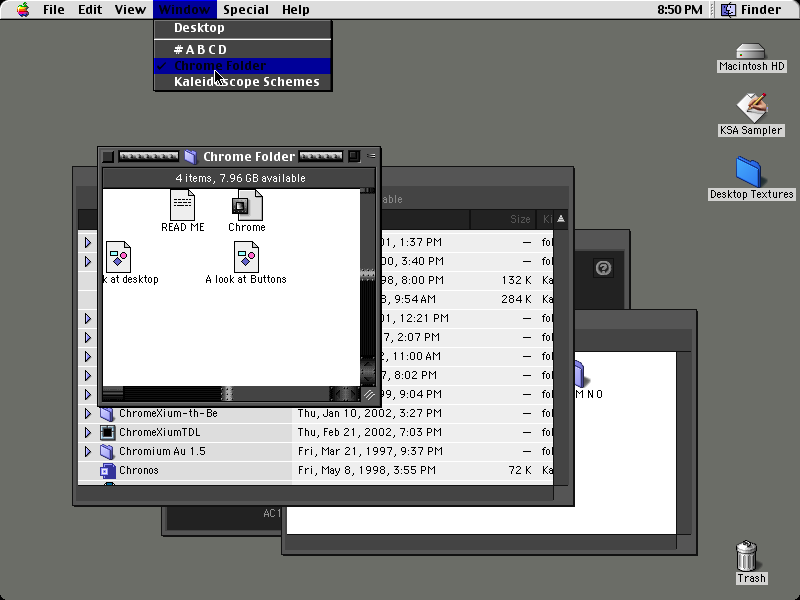800x600 pixels.
Task: Select the Trash icon
Action: (746, 556)
